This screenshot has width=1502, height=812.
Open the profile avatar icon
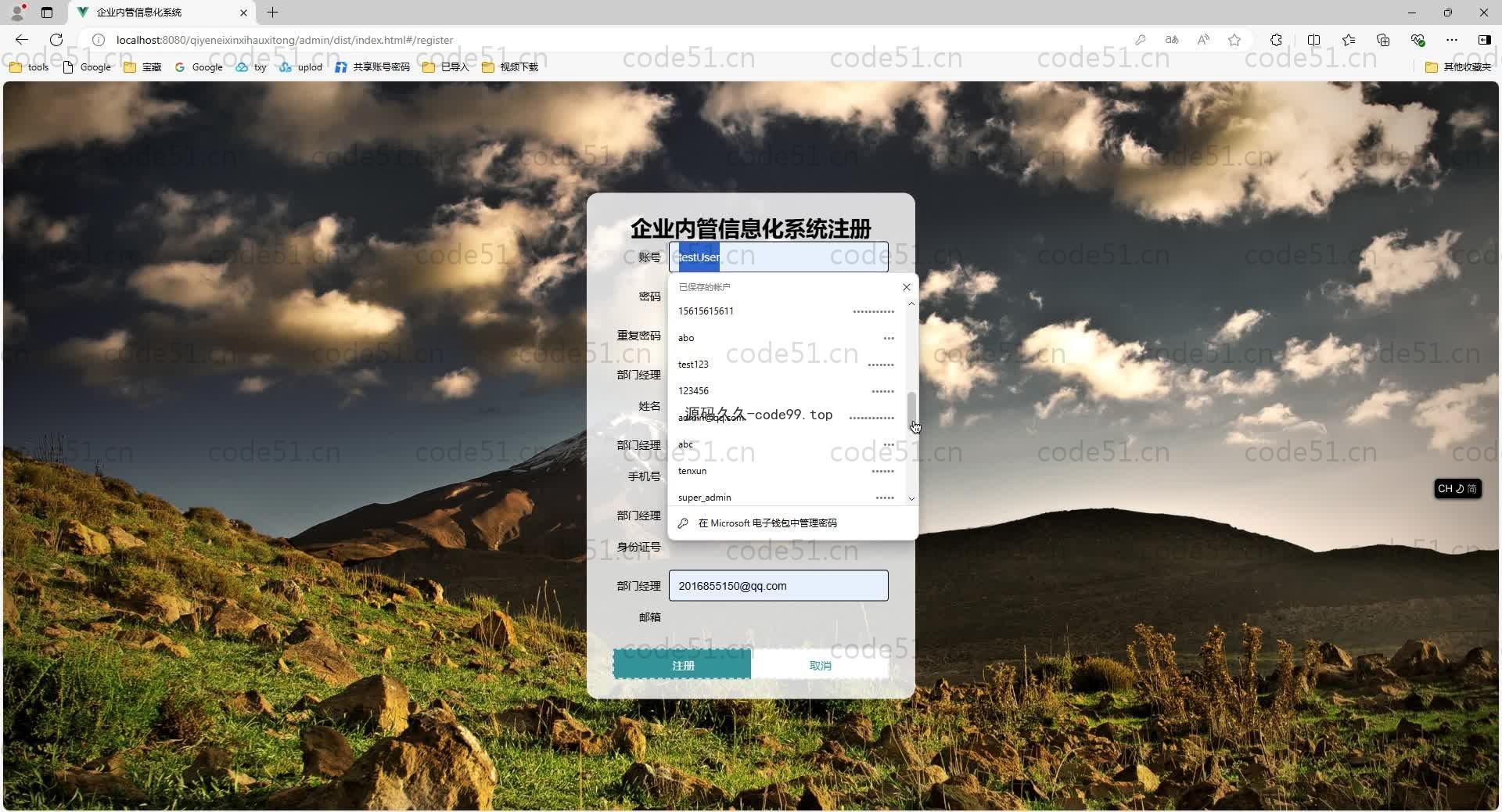(x=17, y=13)
